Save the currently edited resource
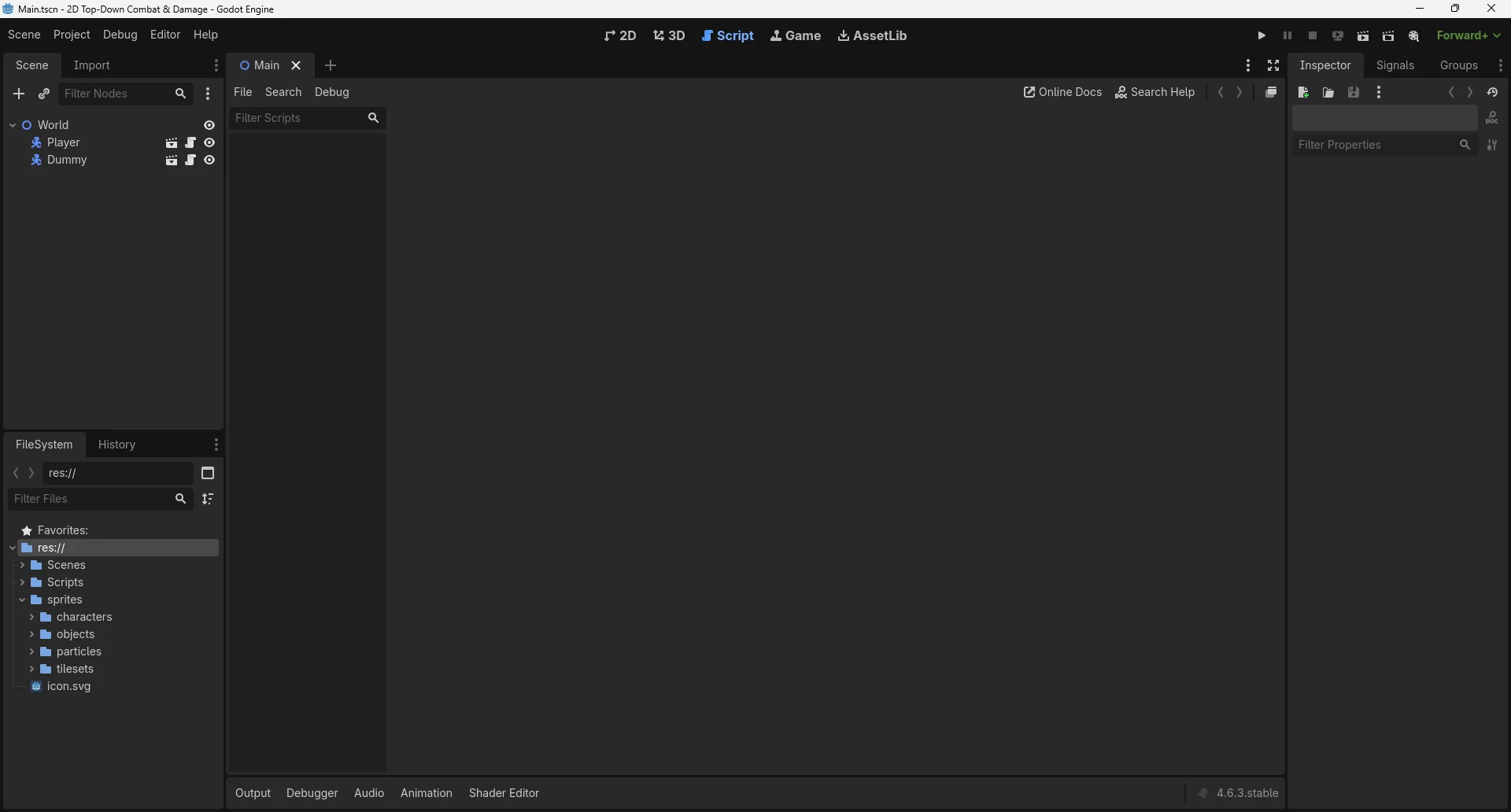Viewport: 1511px width, 812px height. (x=1354, y=93)
